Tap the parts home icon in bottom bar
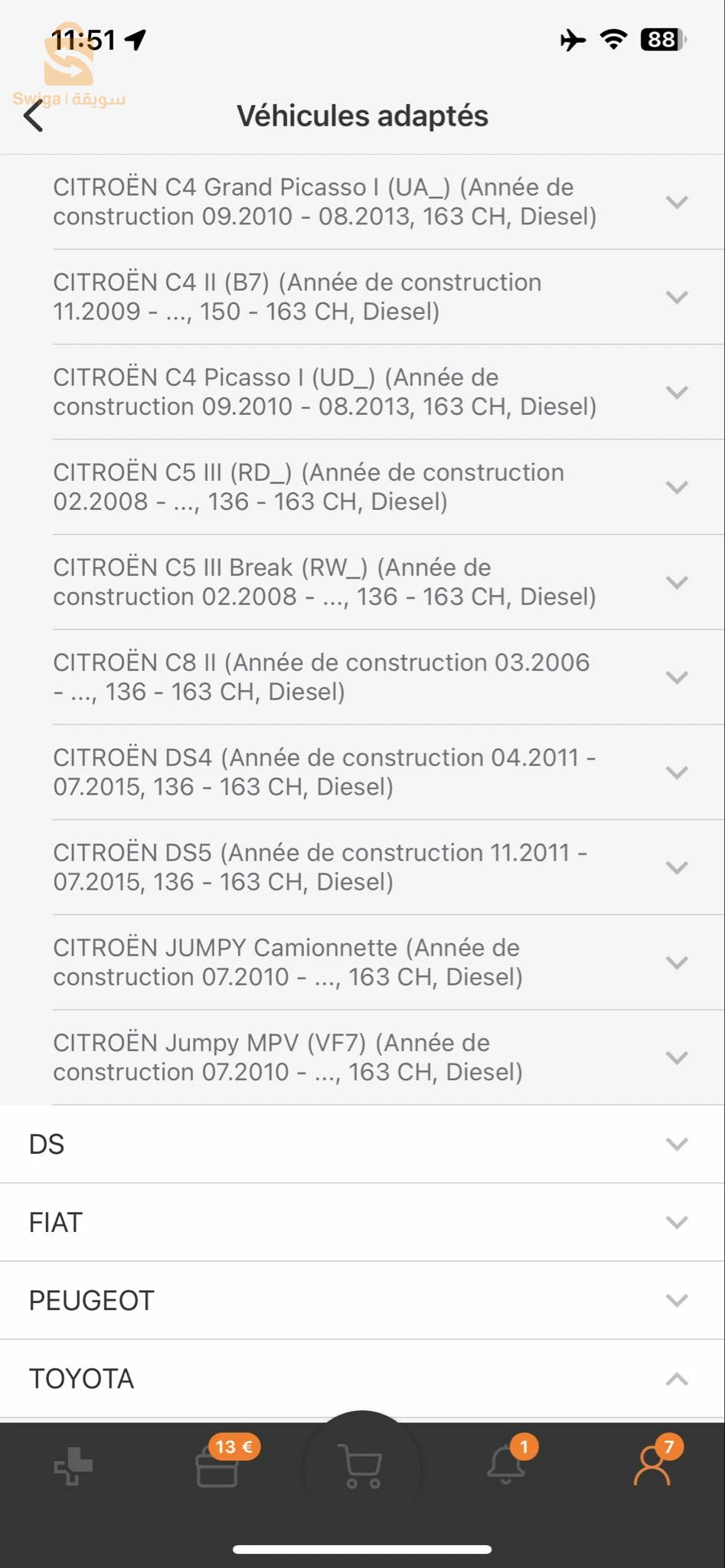This screenshot has height=1568, width=725. pyautogui.click(x=73, y=1465)
